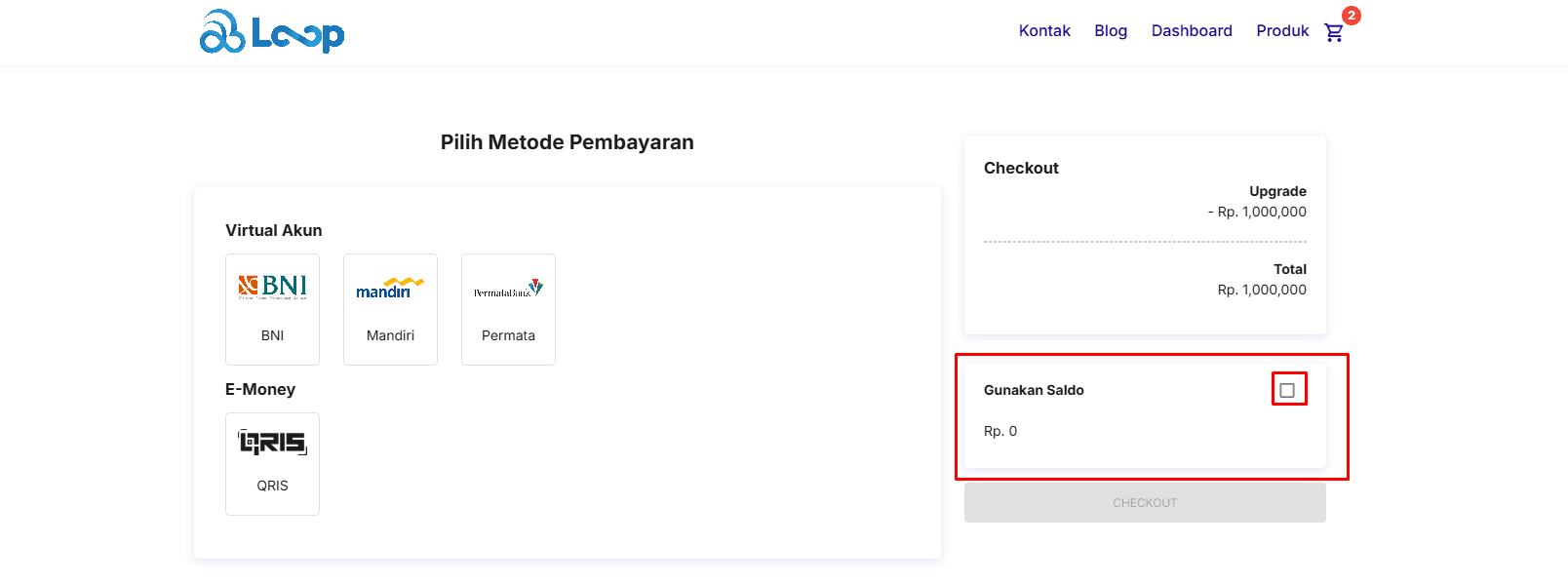Select the Permata bank logo
The height and width of the screenshot is (584, 1568).
click(x=507, y=287)
